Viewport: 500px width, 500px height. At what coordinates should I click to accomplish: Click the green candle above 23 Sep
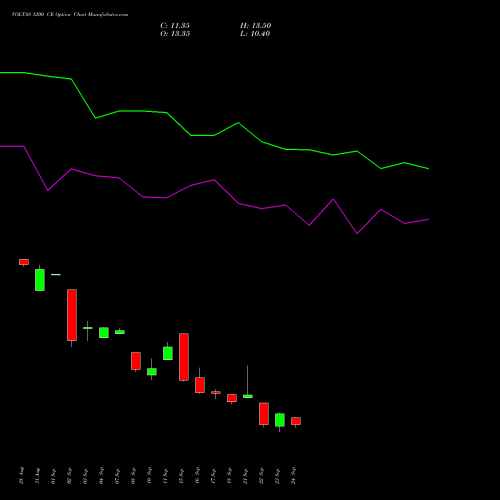280,420
